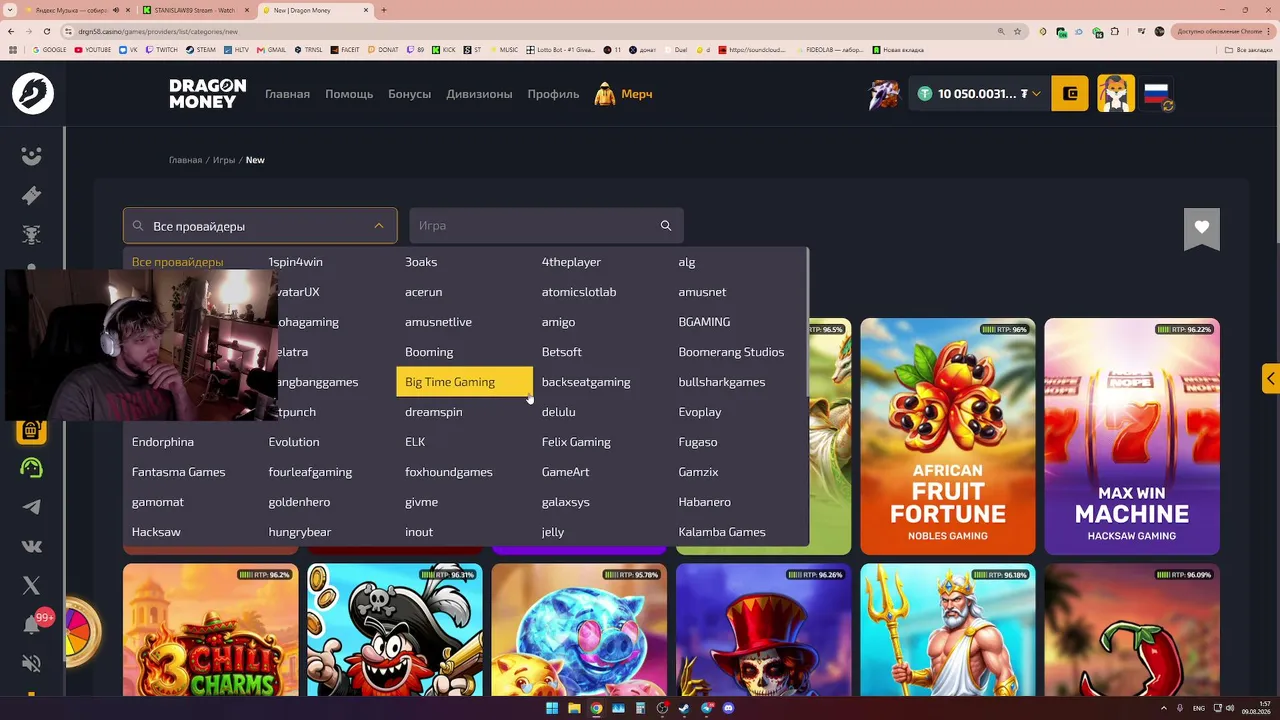Click the Dragon Money round logo icon
Viewport: 1280px width, 720px height.
pyautogui.click(x=33, y=94)
